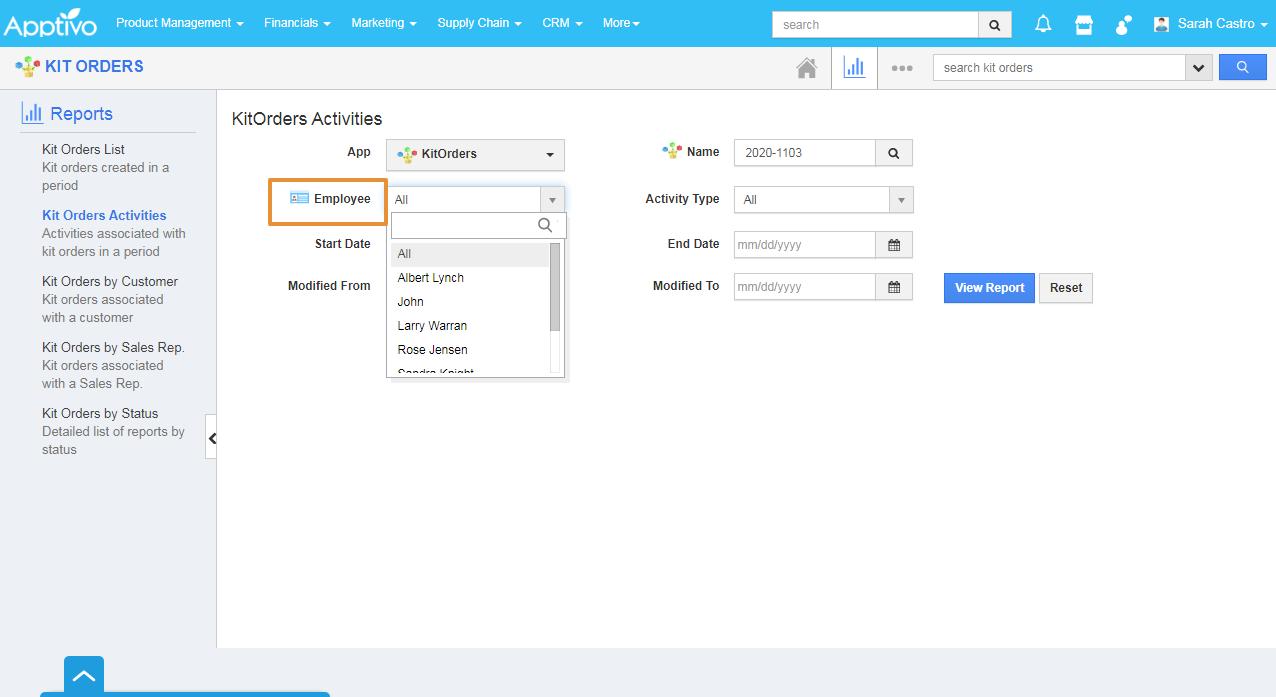Image resolution: width=1276 pixels, height=697 pixels.
Task: Open the Product Management menu
Action: tap(179, 23)
